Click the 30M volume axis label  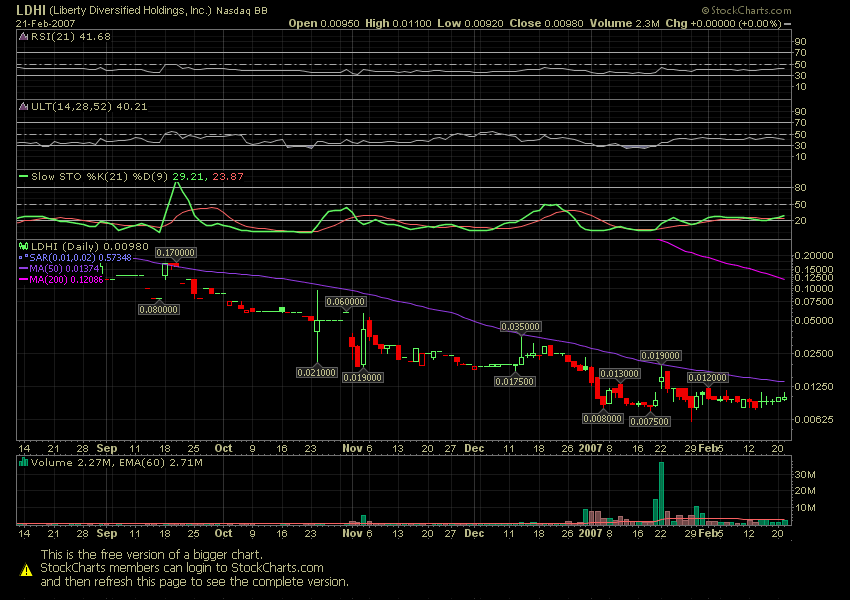coord(805,475)
